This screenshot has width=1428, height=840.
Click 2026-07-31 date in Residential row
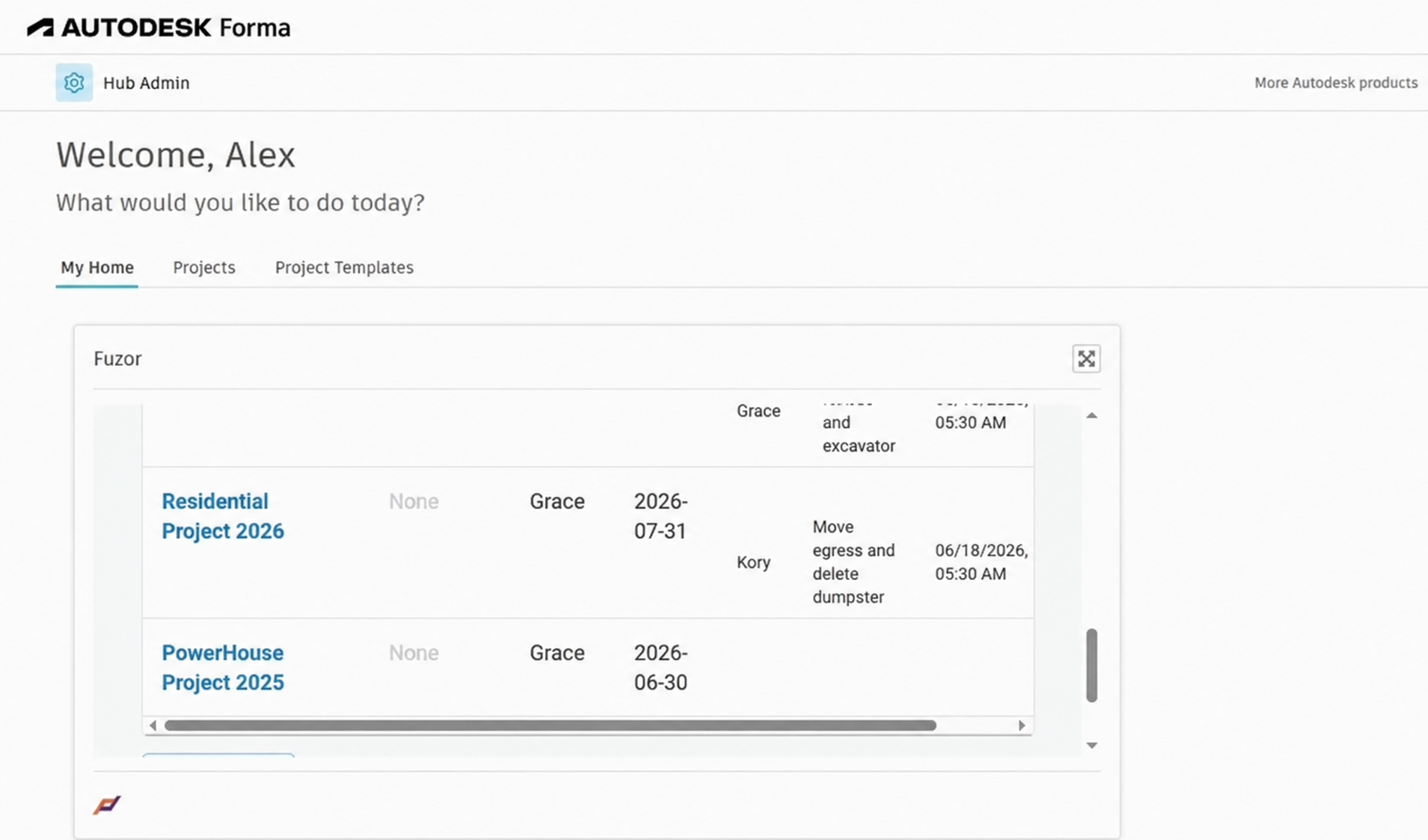click(661, 516)
